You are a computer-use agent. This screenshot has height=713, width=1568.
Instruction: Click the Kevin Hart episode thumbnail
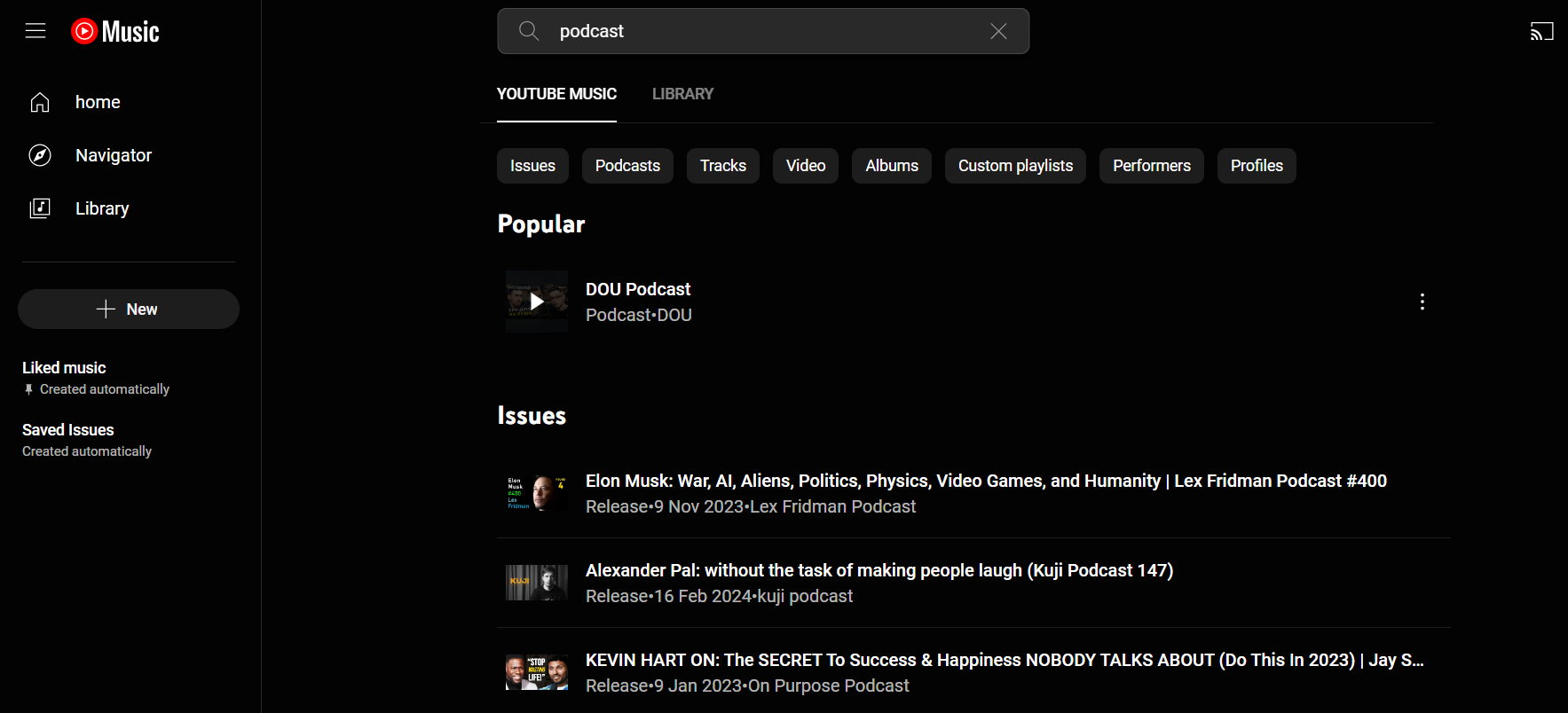point(537,672)
